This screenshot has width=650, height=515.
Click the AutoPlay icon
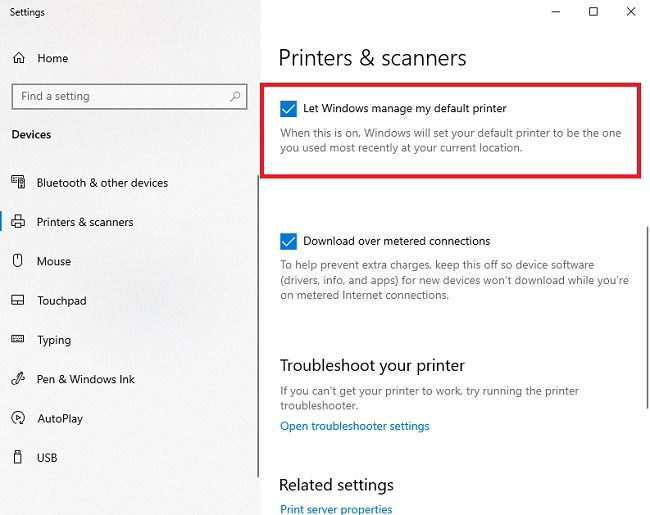18,418
